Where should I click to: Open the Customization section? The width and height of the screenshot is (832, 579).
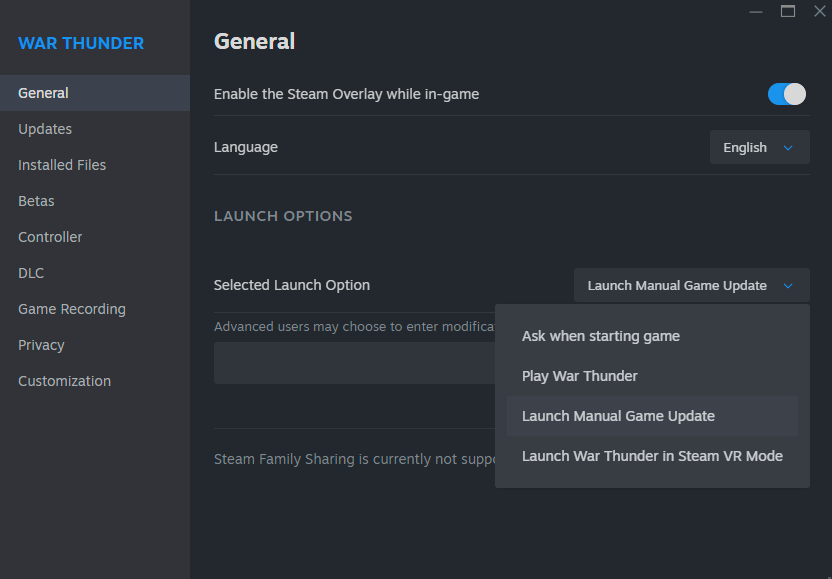[x=64, y=381]
